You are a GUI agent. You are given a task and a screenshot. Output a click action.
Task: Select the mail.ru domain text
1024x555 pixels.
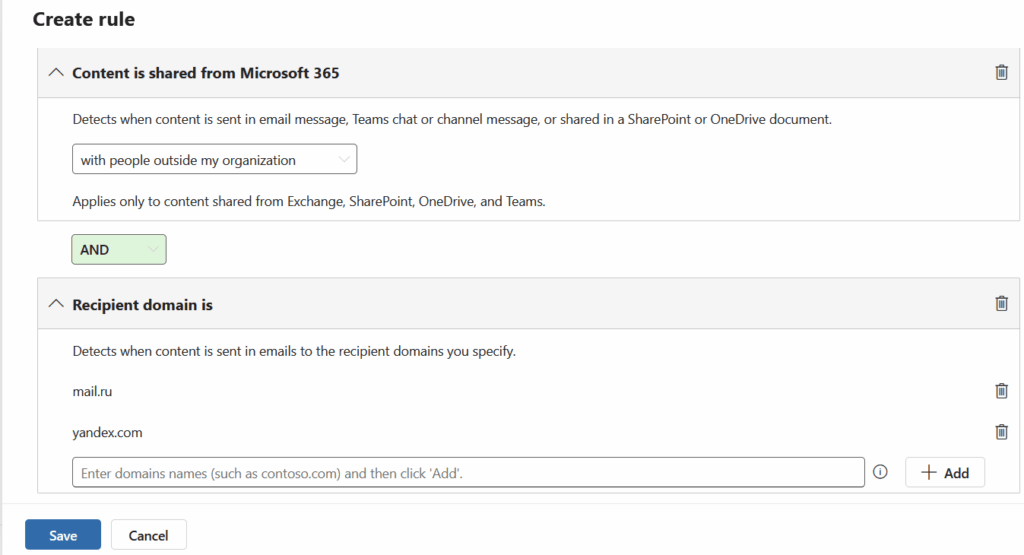coord(92,391)
